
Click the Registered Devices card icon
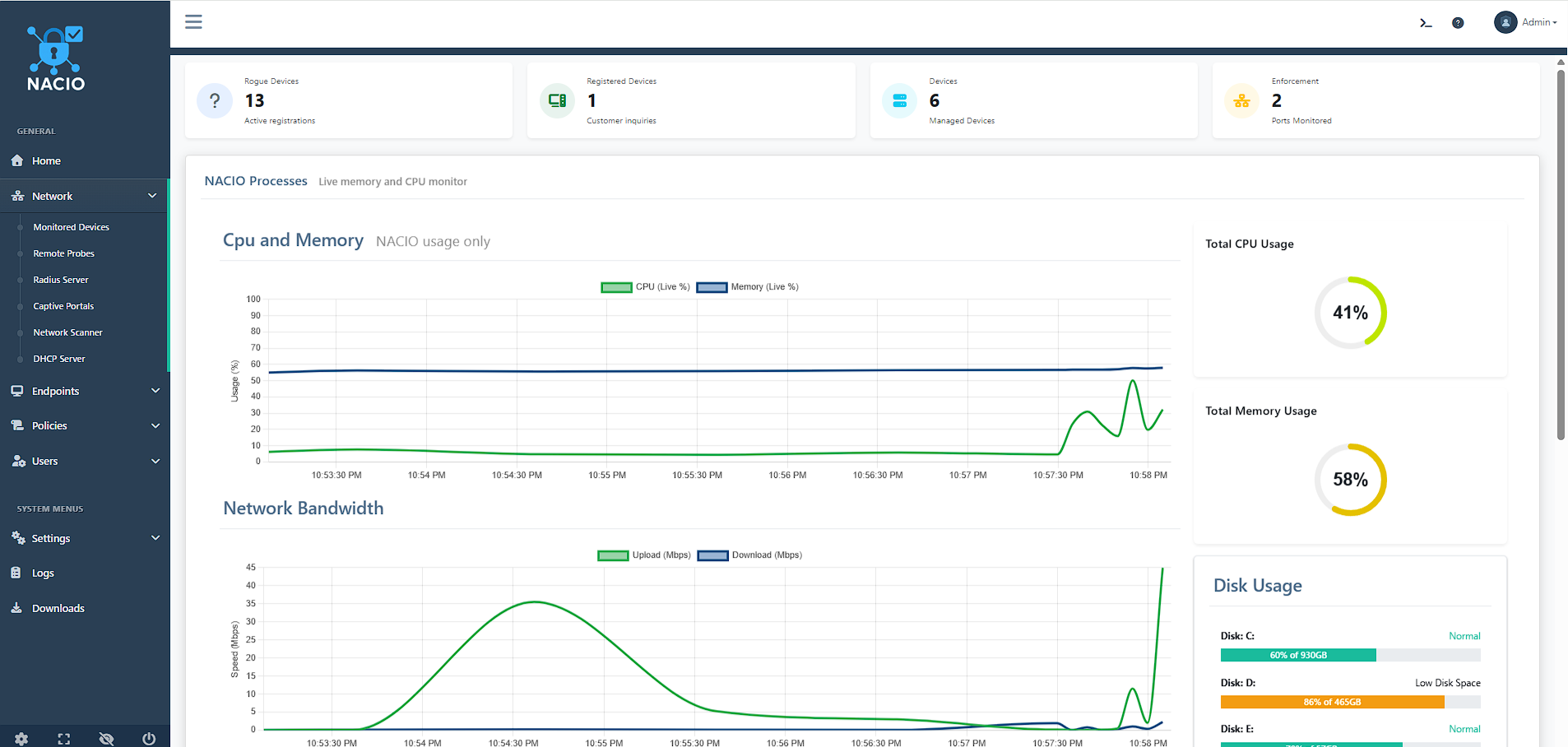[557, 100]
